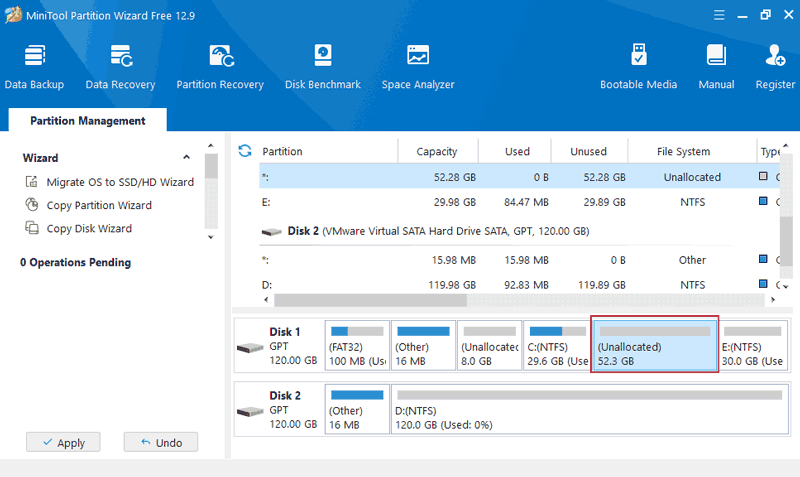Image resolution: width=800 pixels, height=477 pixels.
Task: Open the Space Analyzer tool
Action: pos(418,66)
